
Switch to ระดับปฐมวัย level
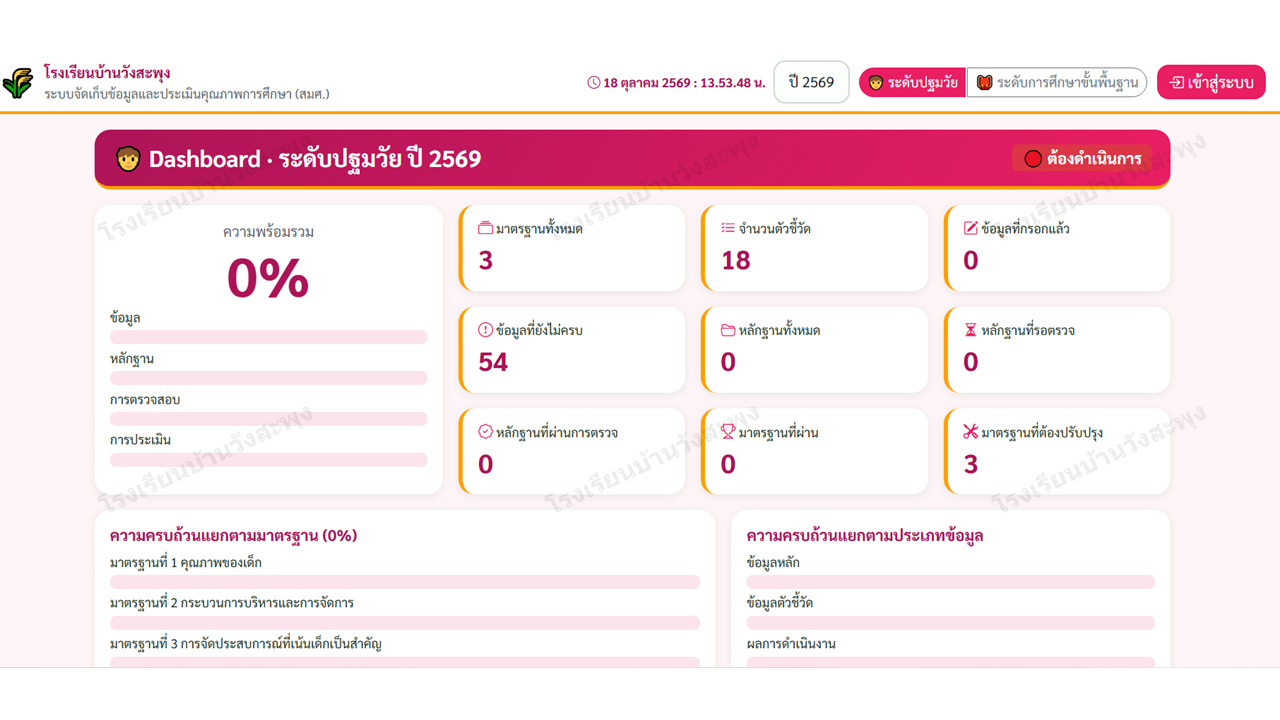912,82
